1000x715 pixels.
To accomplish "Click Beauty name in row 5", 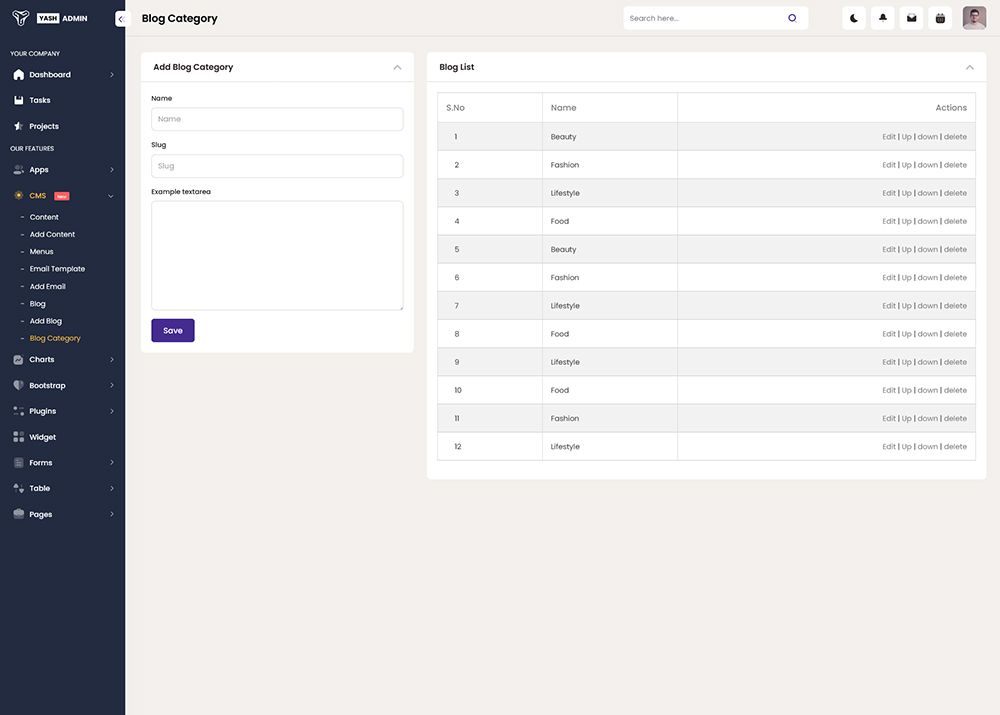I will (563, 249).
